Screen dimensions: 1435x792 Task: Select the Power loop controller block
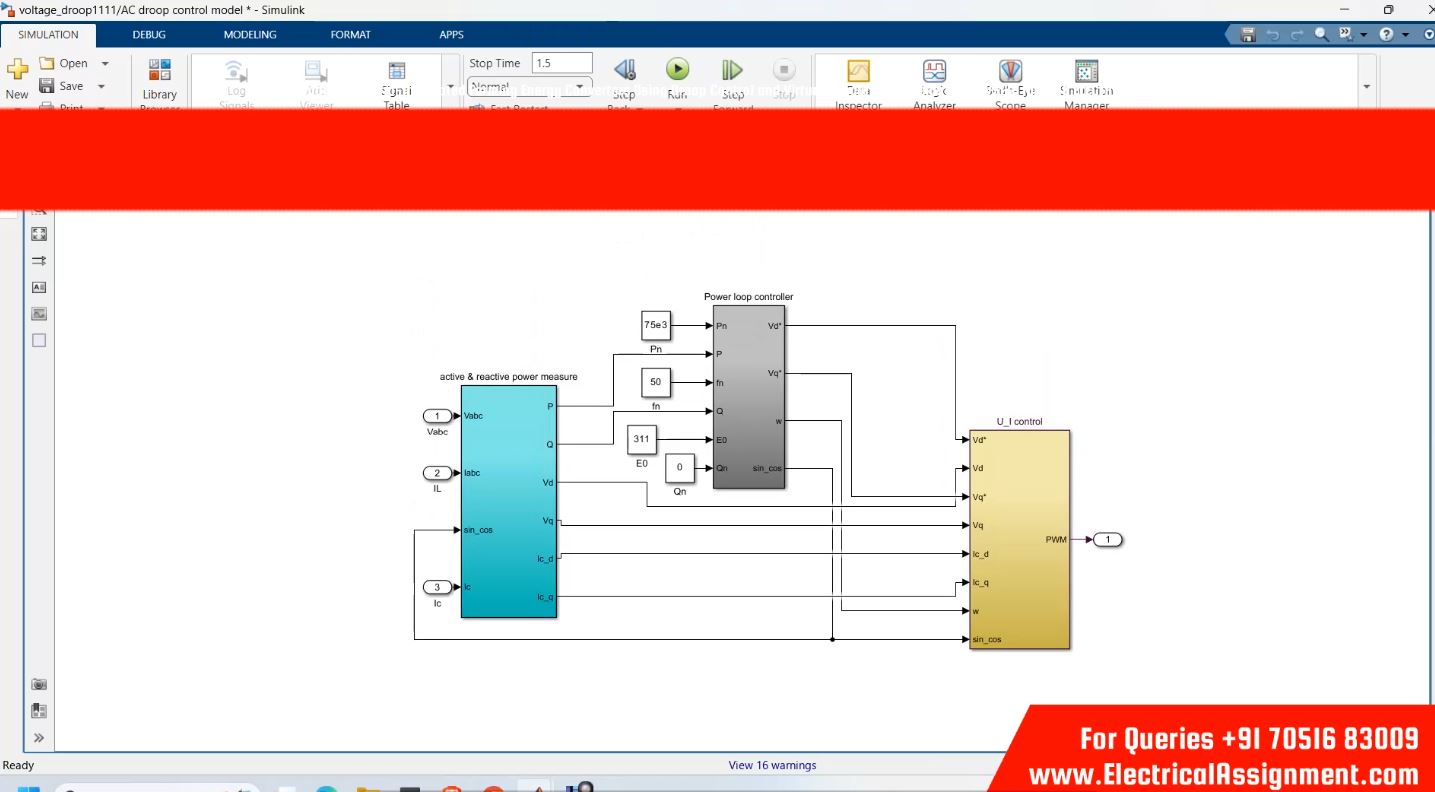pyautogui.click(x=748, y=397)
